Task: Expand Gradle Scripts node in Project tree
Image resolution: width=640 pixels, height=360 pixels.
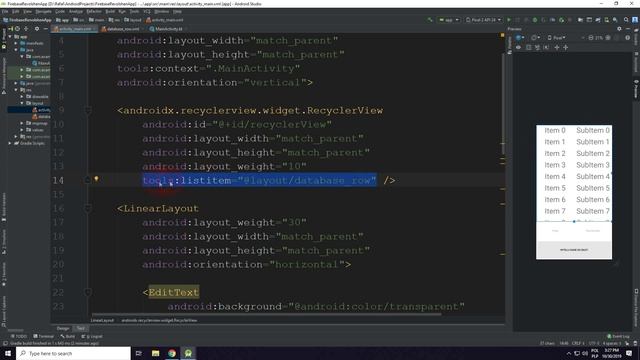Action: coord(11,143)
